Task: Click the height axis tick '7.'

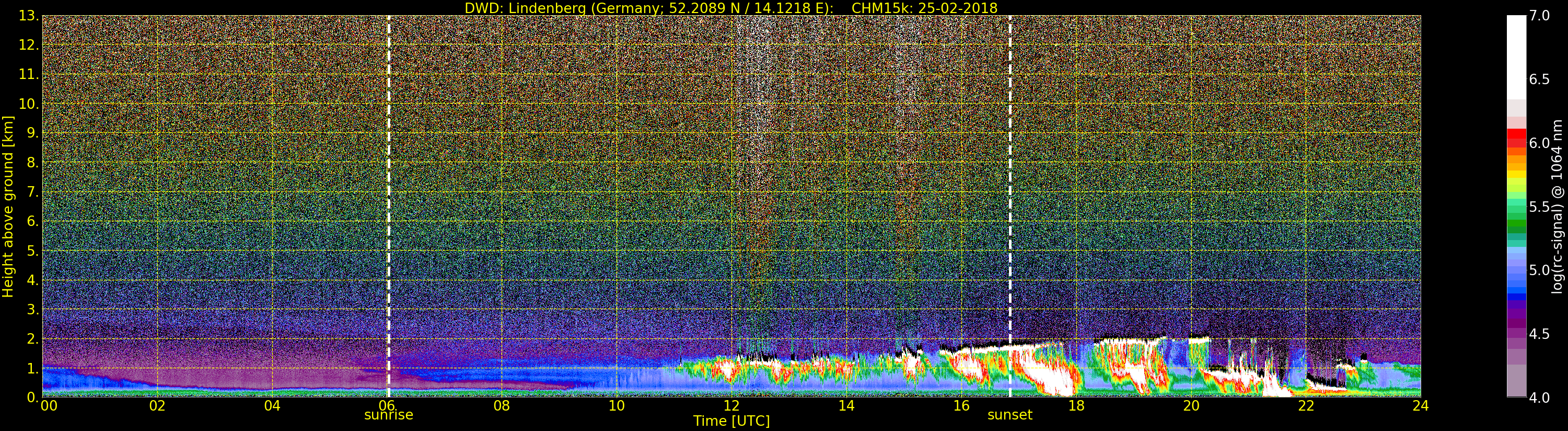Action: tap(33, 192)
